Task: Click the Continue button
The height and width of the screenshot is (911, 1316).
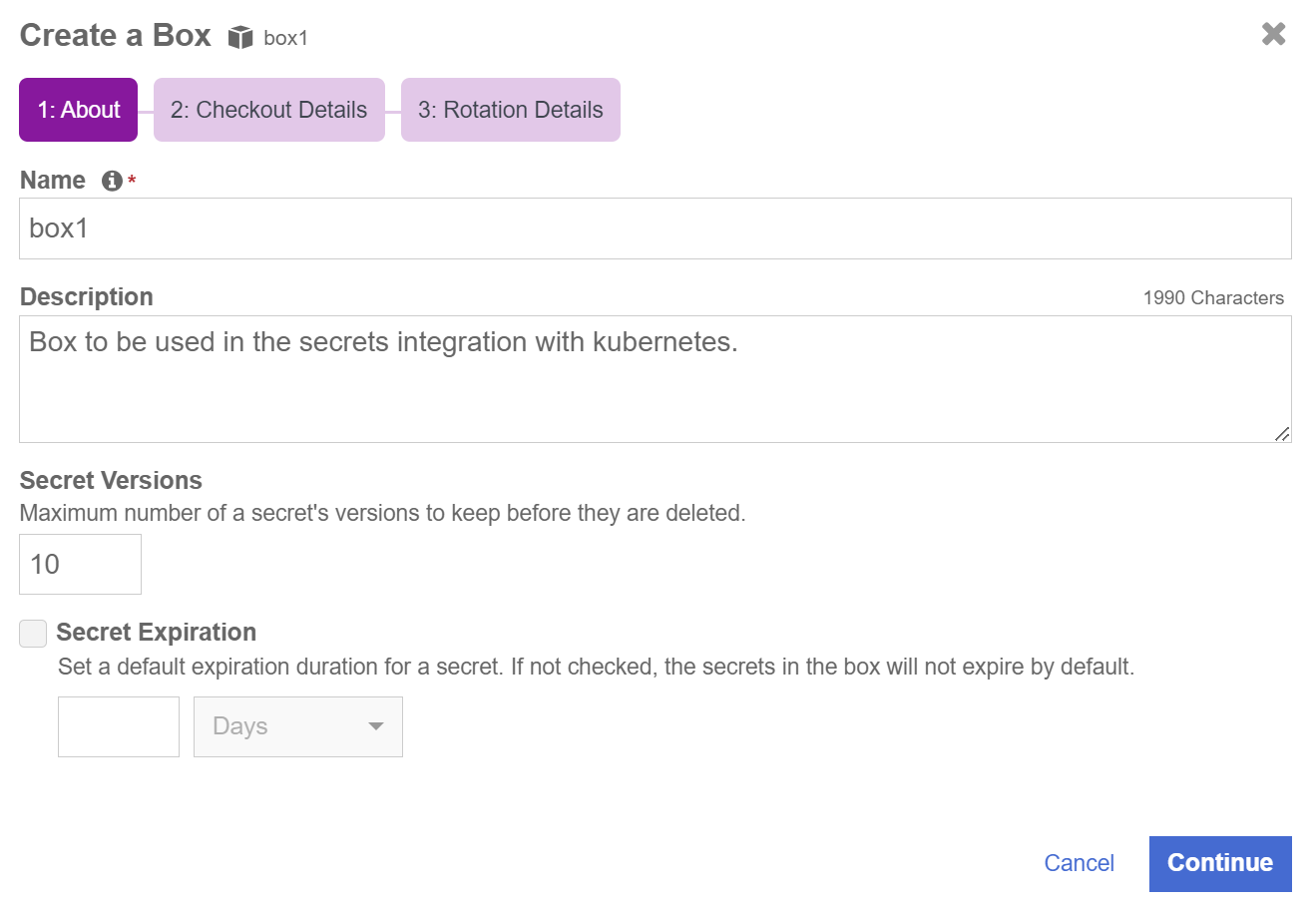Action: [1220, 863]
